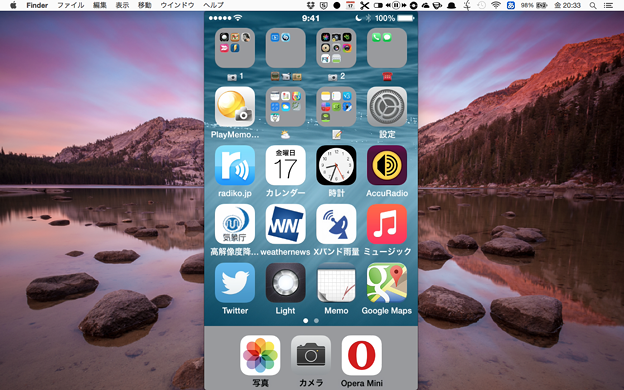Open the Photos (写真) app in dock

click(260, 355)
